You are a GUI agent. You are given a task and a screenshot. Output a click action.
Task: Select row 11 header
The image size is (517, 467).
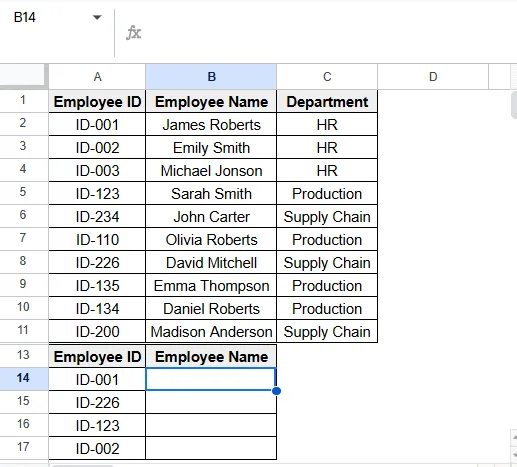coord(23,330)
